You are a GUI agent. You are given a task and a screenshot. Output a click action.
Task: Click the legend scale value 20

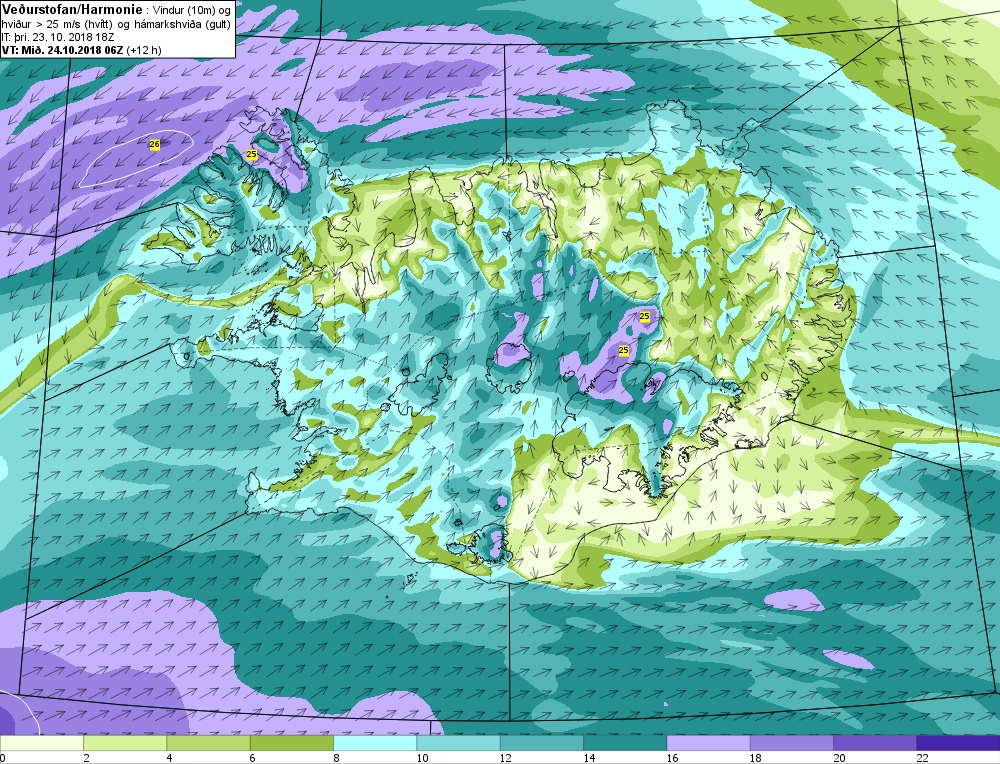coord(838,758)
